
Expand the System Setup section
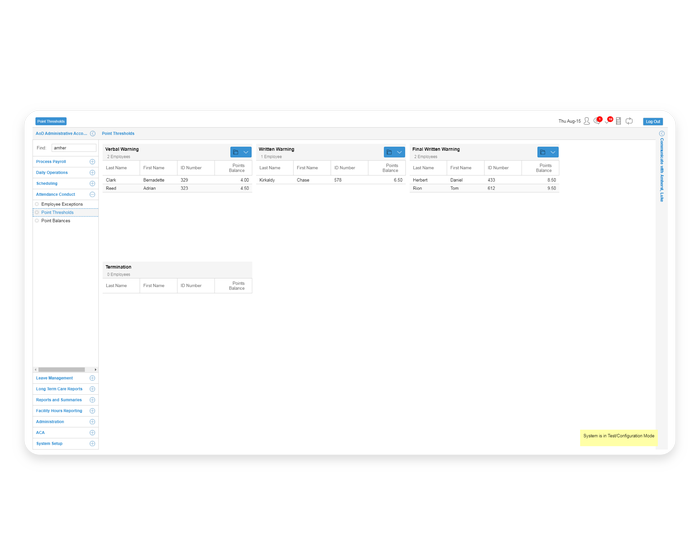tap(92, 444)
